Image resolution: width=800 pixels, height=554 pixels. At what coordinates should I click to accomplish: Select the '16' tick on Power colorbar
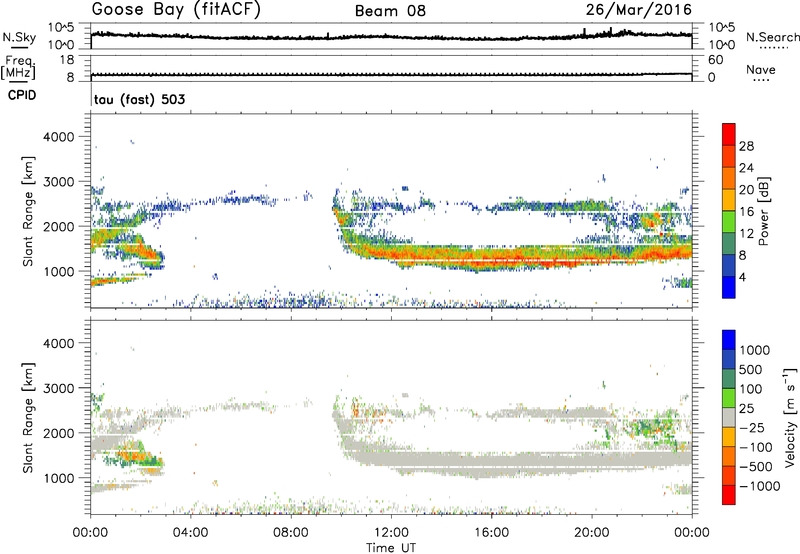[746, 212]
